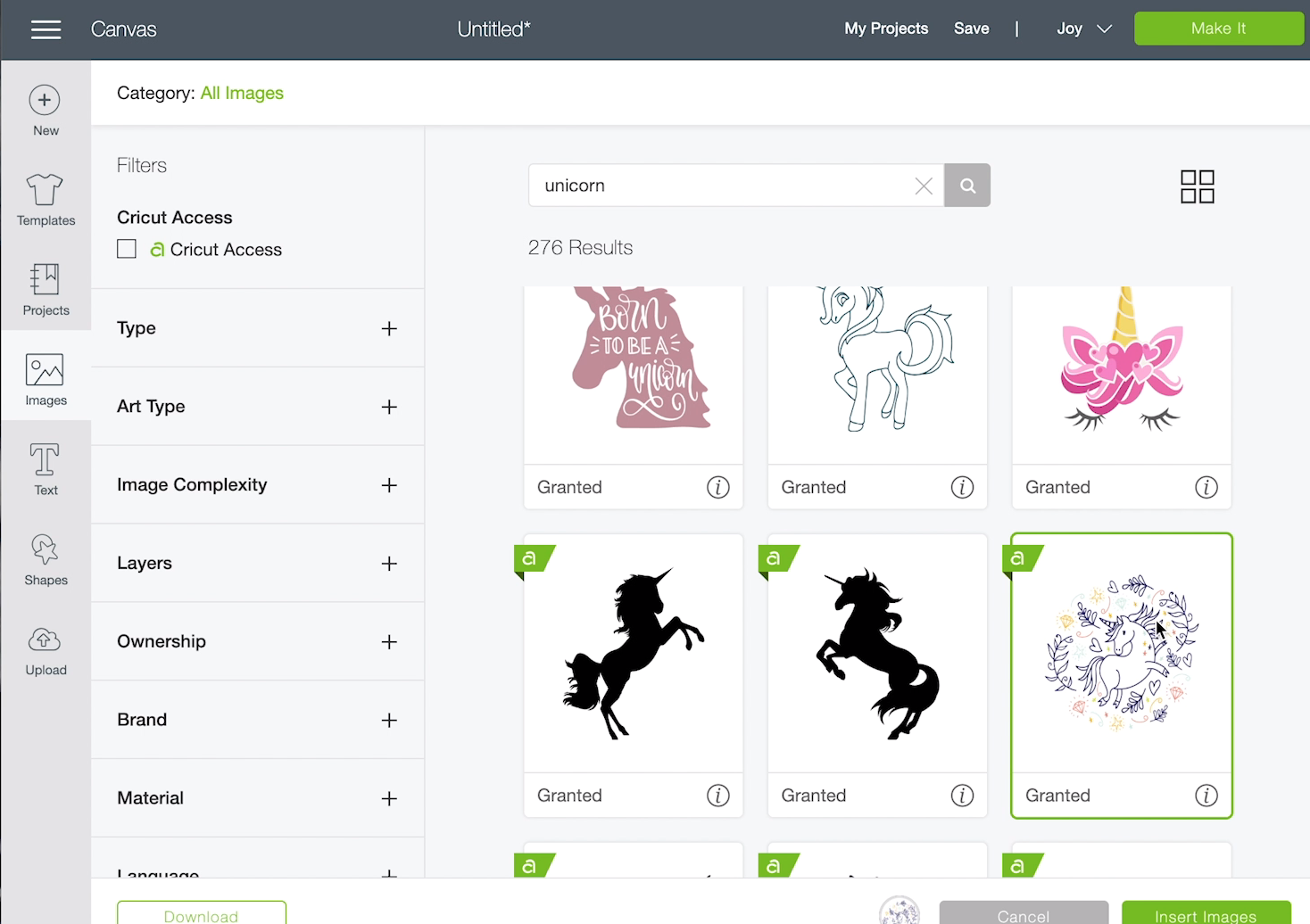
Task: Click the green Make It button
Action: (x=1218, y=29)
